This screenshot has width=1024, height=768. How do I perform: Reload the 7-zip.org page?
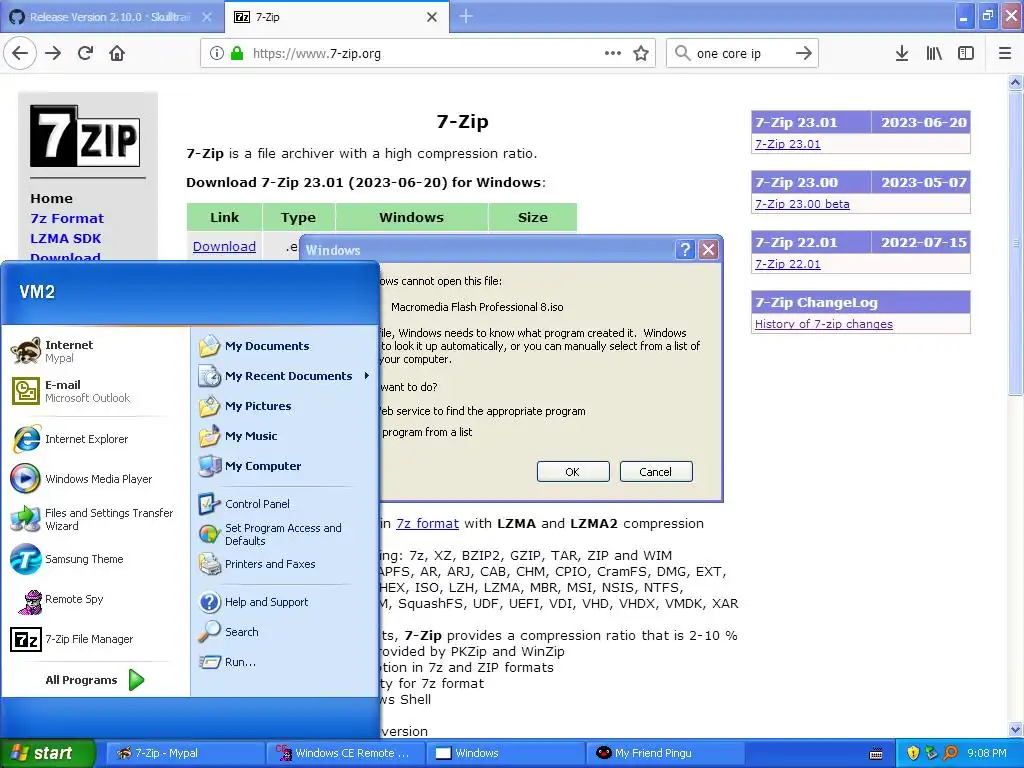pyautogui.click(x=86, y=54)
